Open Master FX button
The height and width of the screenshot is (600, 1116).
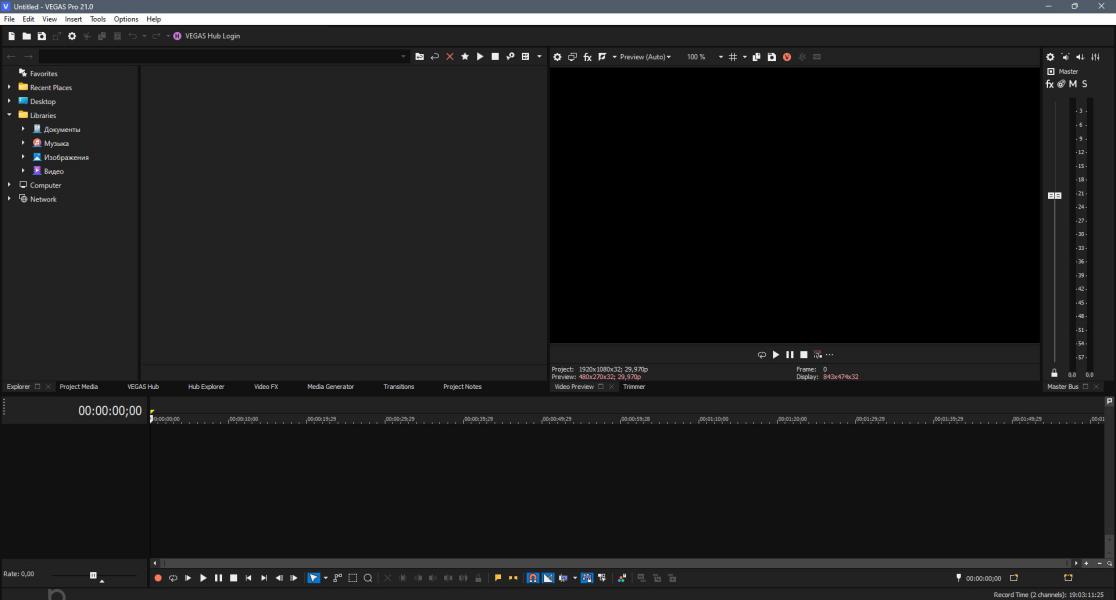(x=1049, y=84)
